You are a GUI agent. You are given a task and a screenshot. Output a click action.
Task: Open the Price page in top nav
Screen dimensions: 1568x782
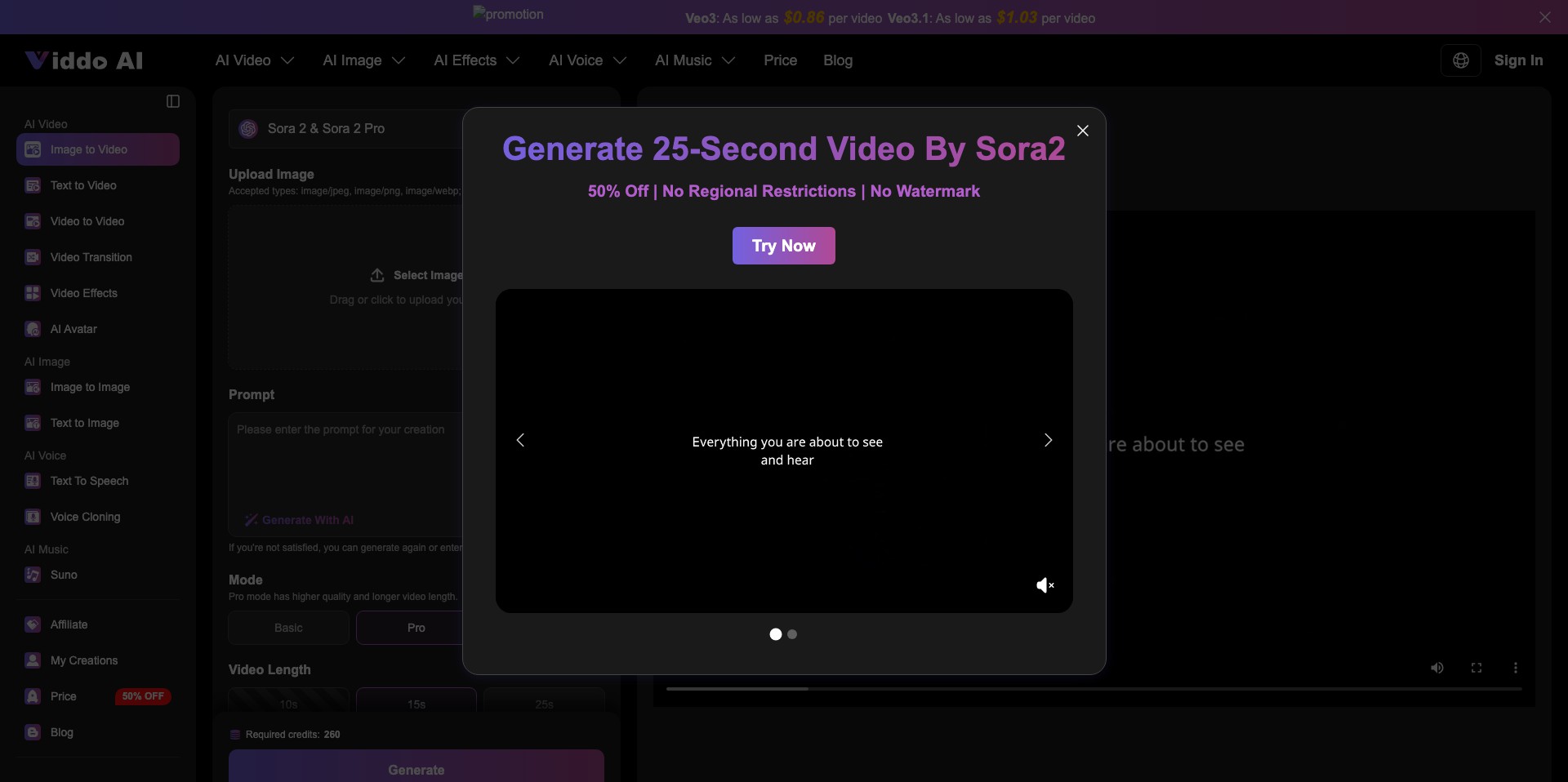(x=780, y=60)
